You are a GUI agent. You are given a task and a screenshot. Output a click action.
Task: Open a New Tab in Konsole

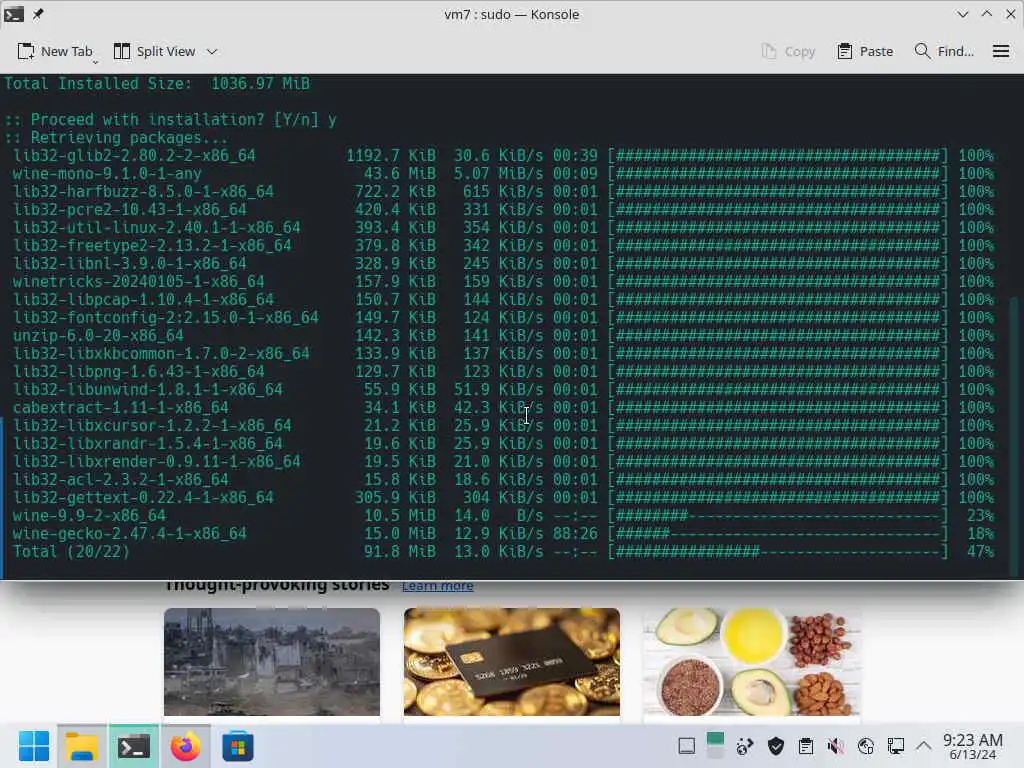[x=55, y=52]
